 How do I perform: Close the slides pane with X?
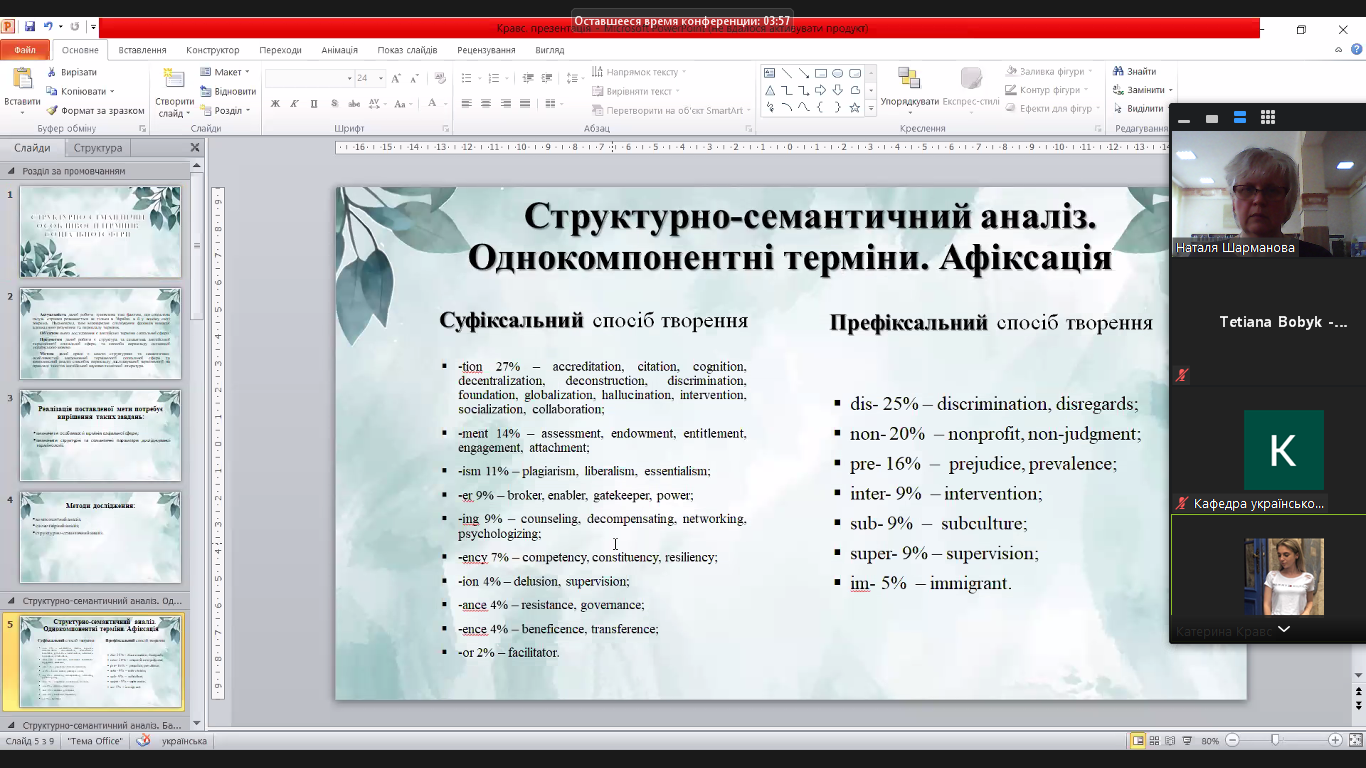195,148
